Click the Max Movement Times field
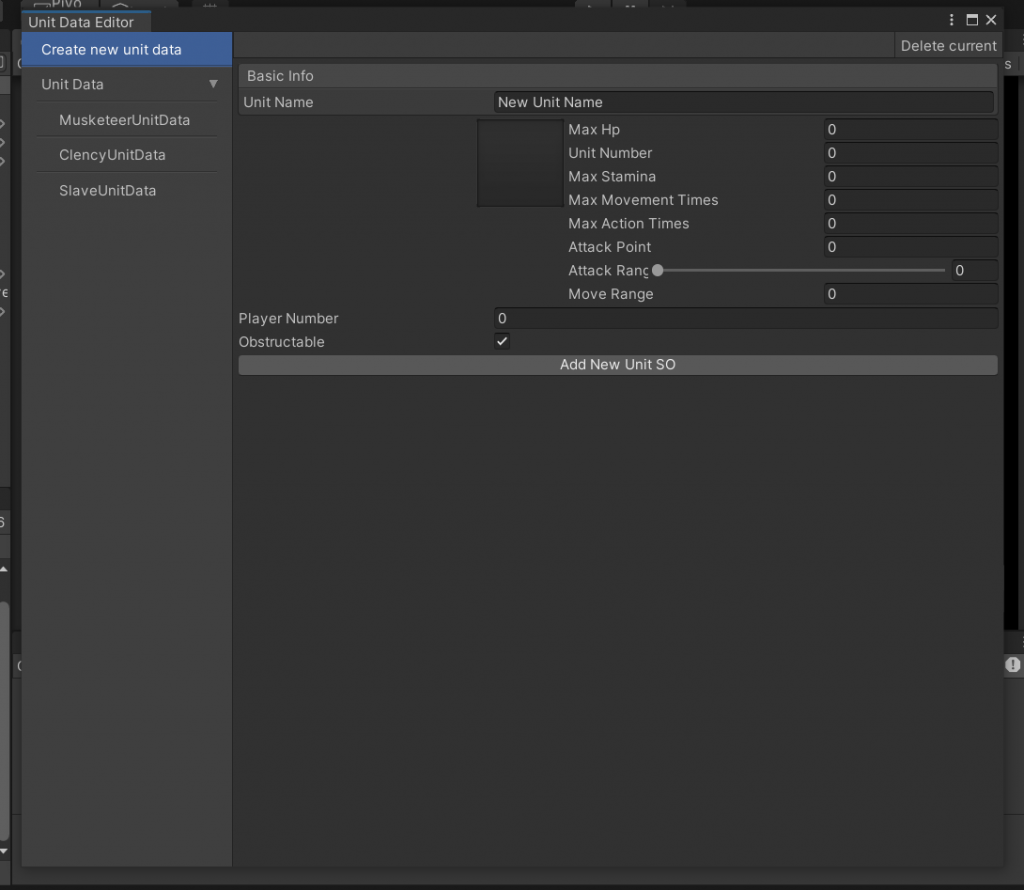 pyautogui.click(x=910, y=200)
